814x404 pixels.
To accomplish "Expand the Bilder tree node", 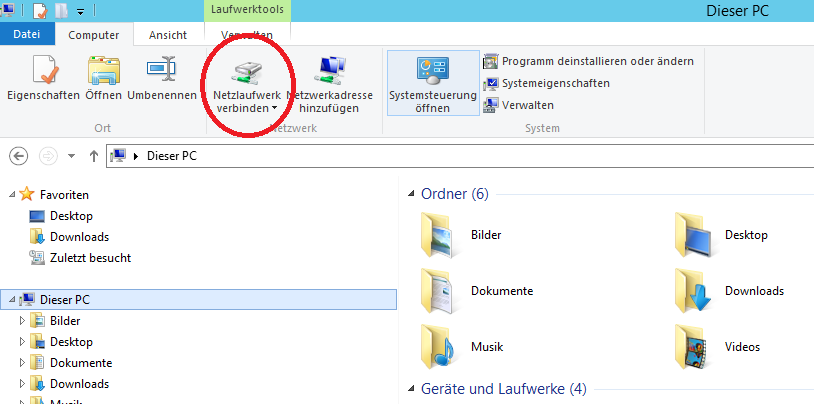I will [22, 321].
